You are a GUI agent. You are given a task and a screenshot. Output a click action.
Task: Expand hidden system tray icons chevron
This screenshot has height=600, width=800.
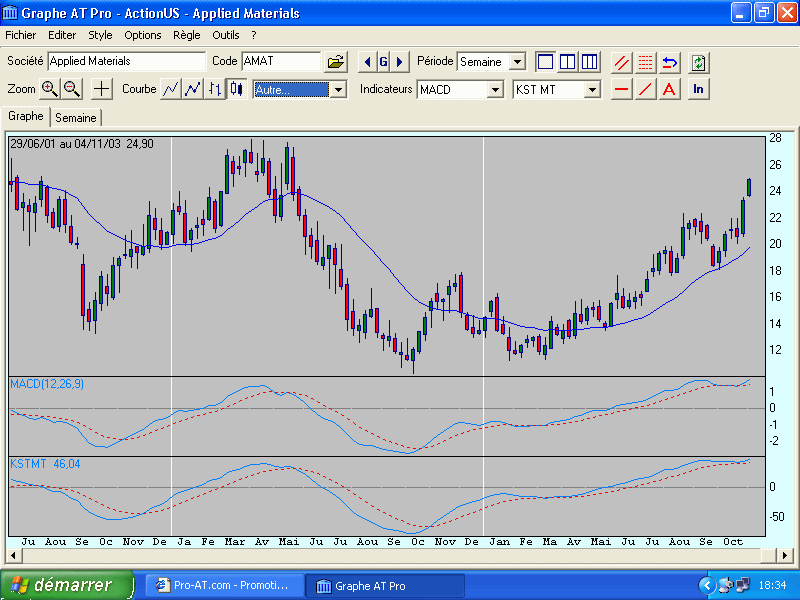[707, 585]
